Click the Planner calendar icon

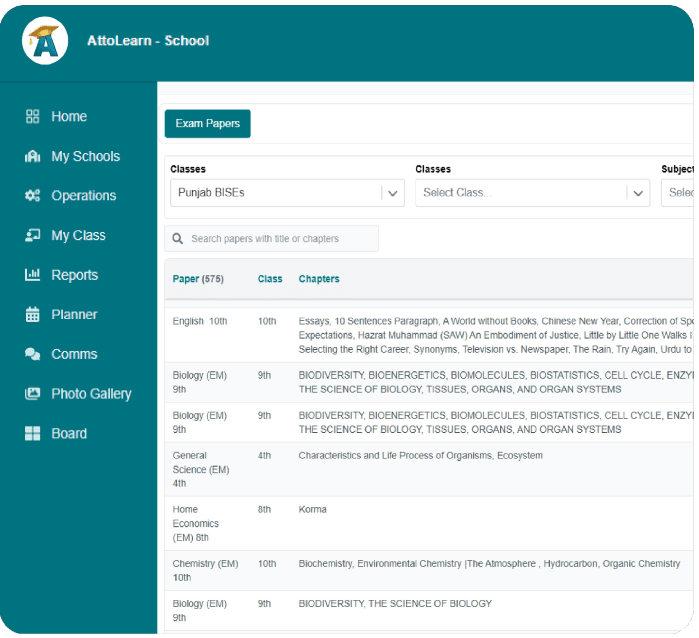32,315
